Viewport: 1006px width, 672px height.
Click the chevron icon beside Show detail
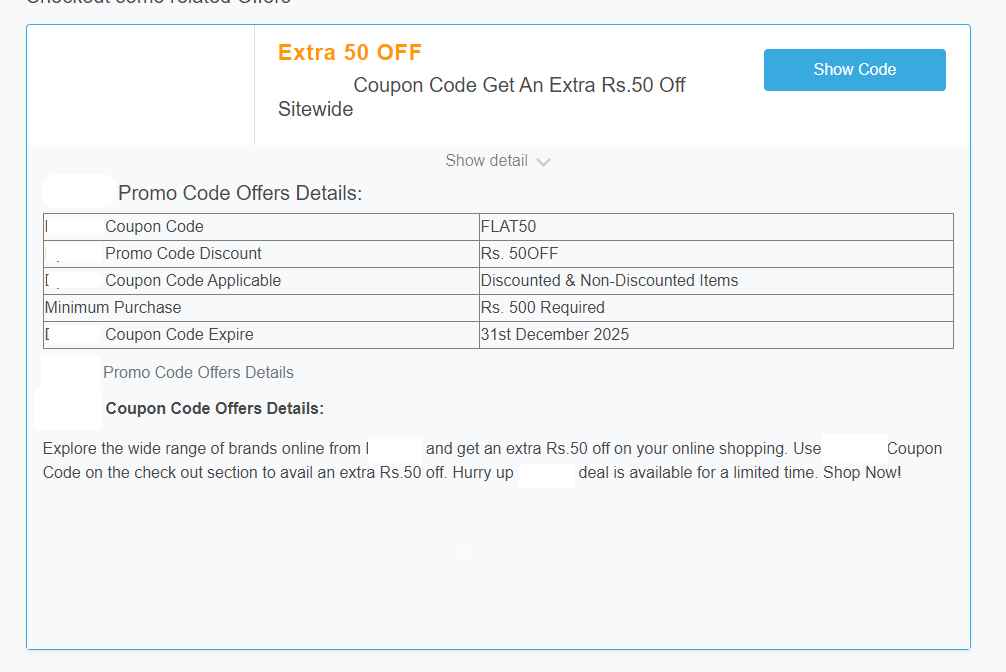(543, 162)
